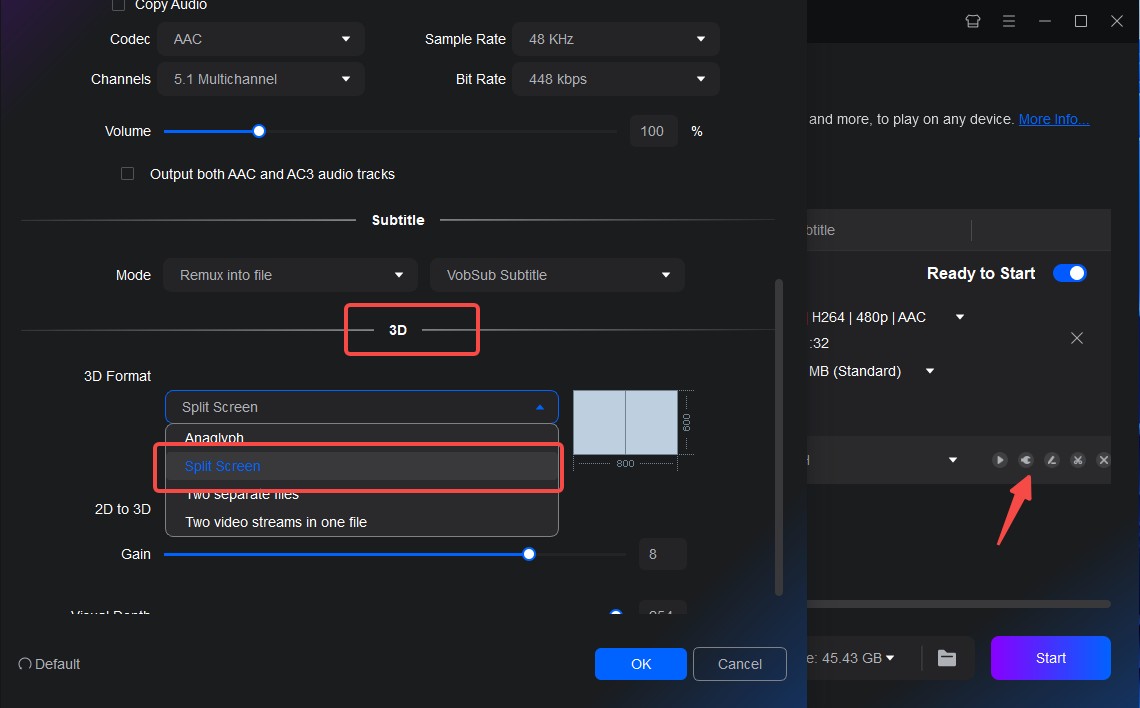1140x708 pixels.
Task: Choose Split Screen from the 3D Format list
Action: coord(361,466)
